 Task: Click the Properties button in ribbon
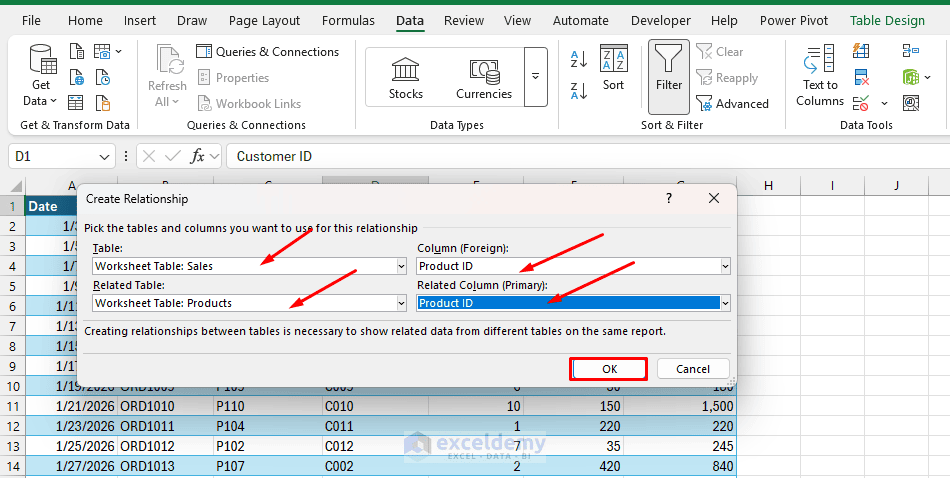coord(233,78)
